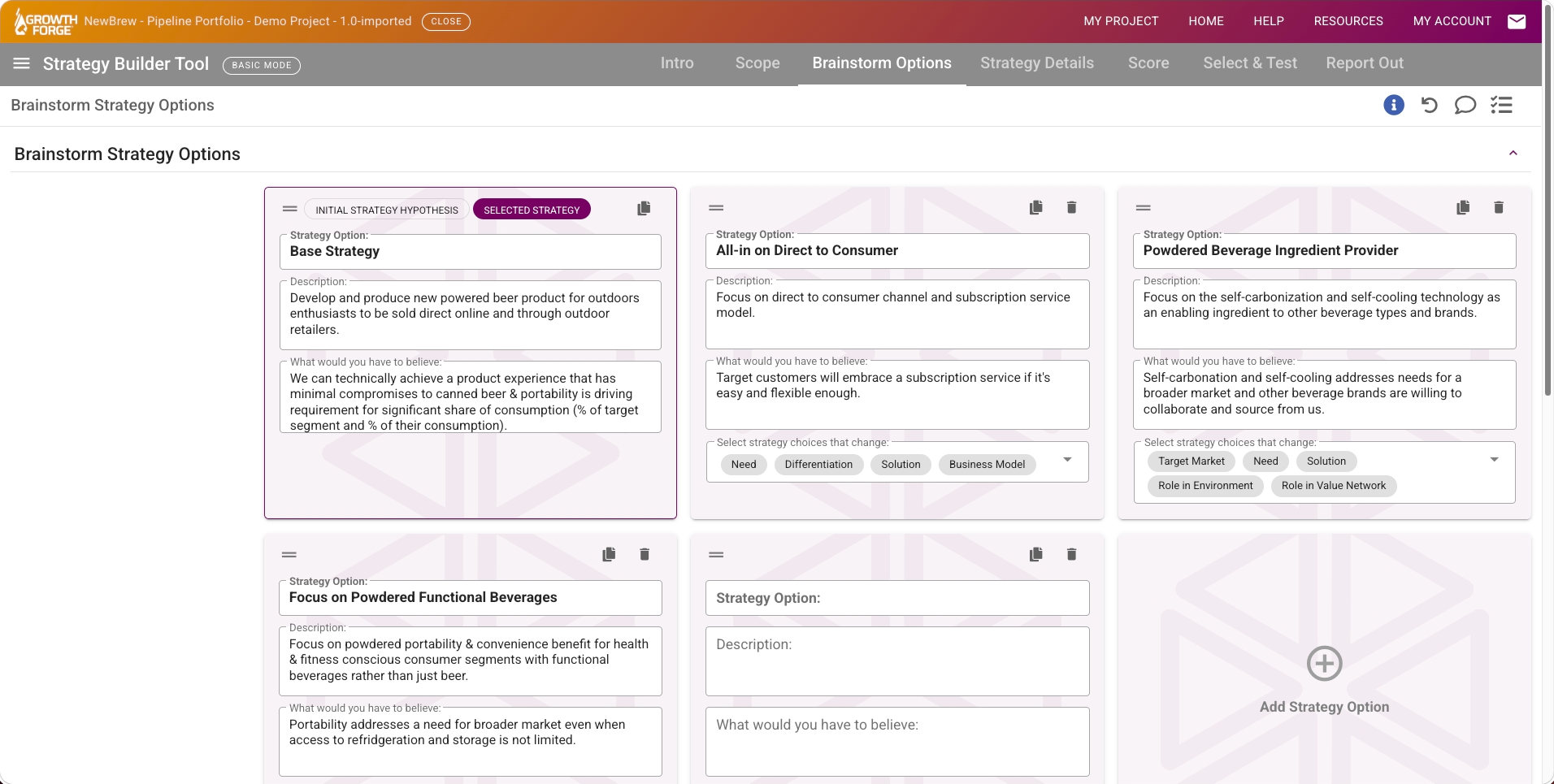Select the Brainstorm Options tab
This screenshot has height=784, width=1554.
point(882,63)
